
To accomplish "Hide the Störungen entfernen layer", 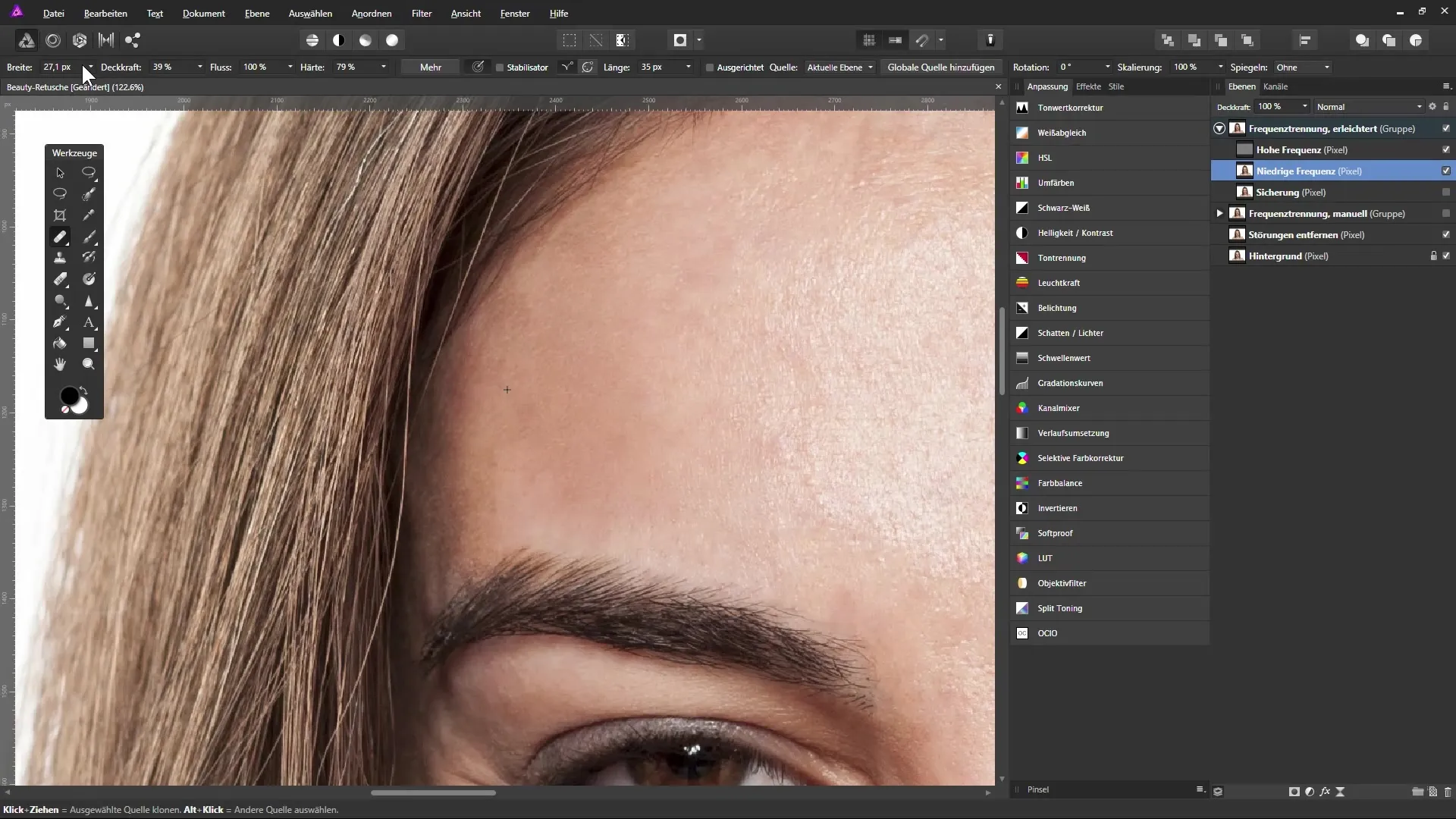I will [1446, 235].
